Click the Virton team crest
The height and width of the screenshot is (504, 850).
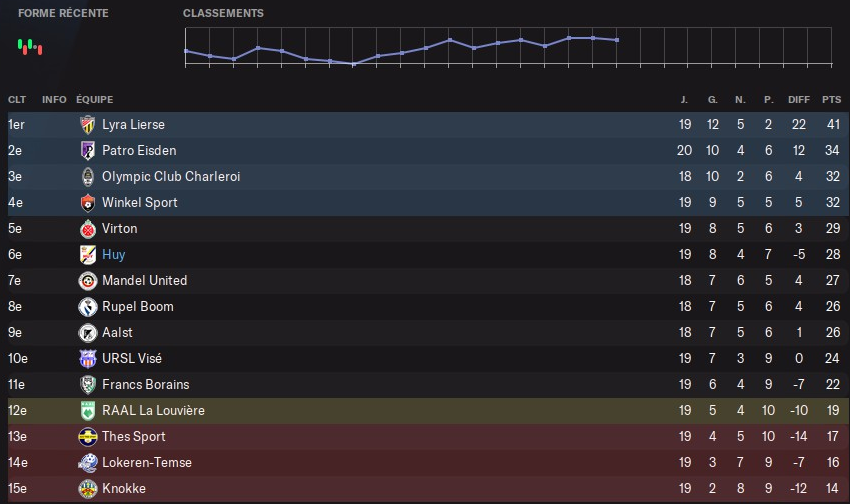tap(87, 229)
